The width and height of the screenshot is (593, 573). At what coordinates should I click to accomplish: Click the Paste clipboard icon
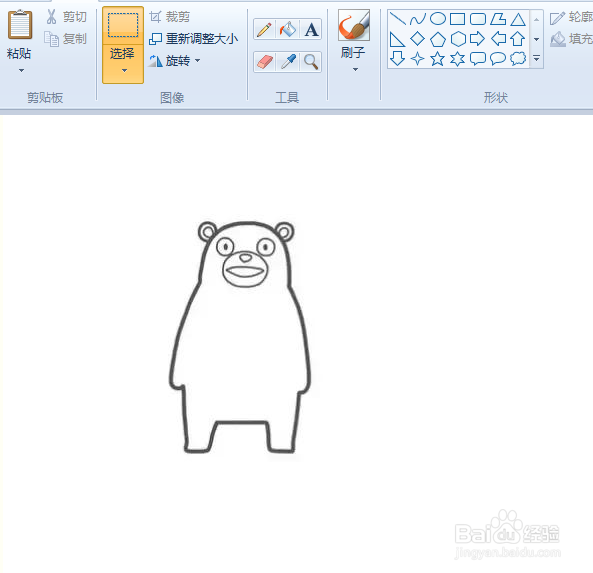[x=20, y=25]
